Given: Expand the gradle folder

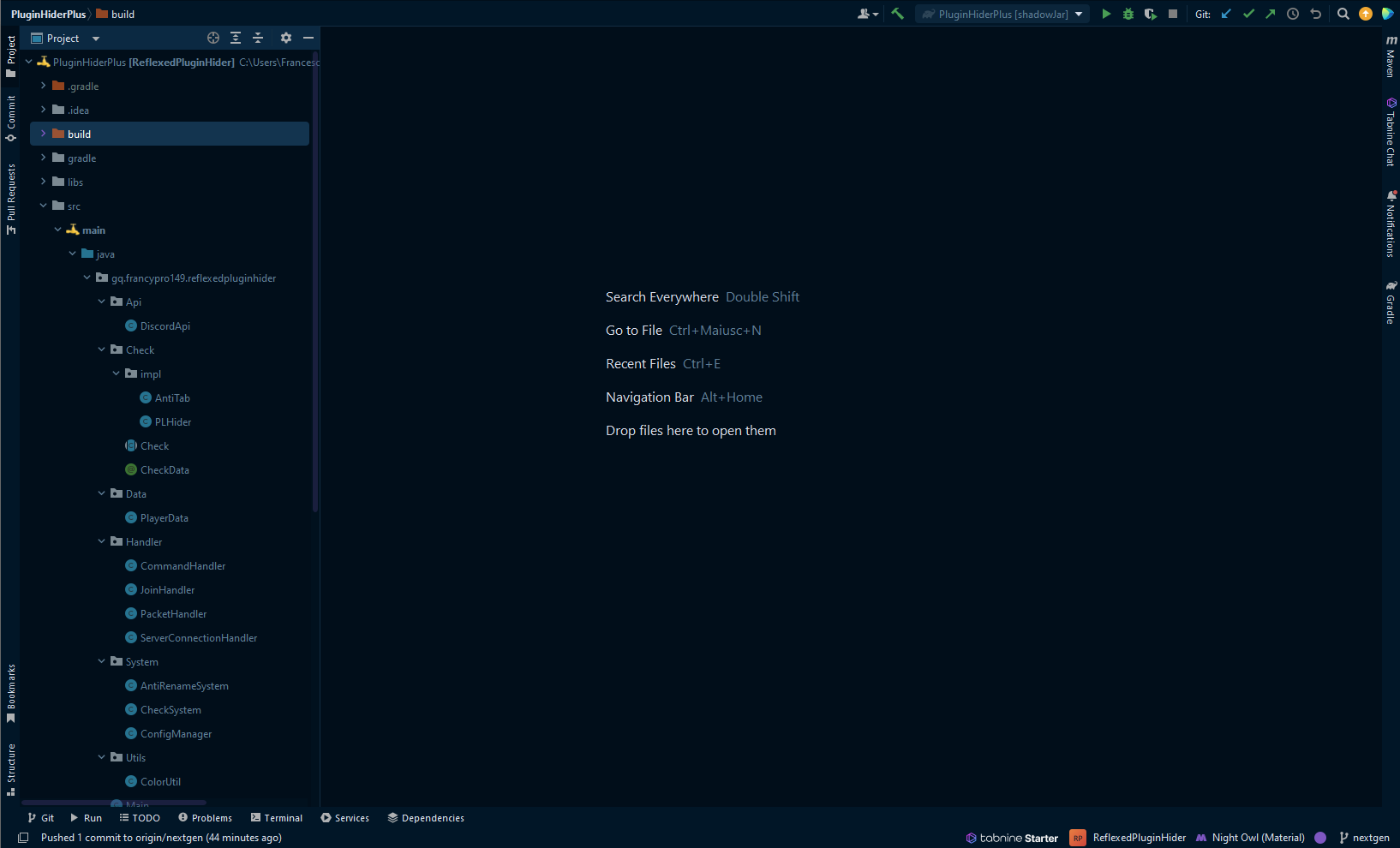Looking at the screenshot, I should (44, 158).
